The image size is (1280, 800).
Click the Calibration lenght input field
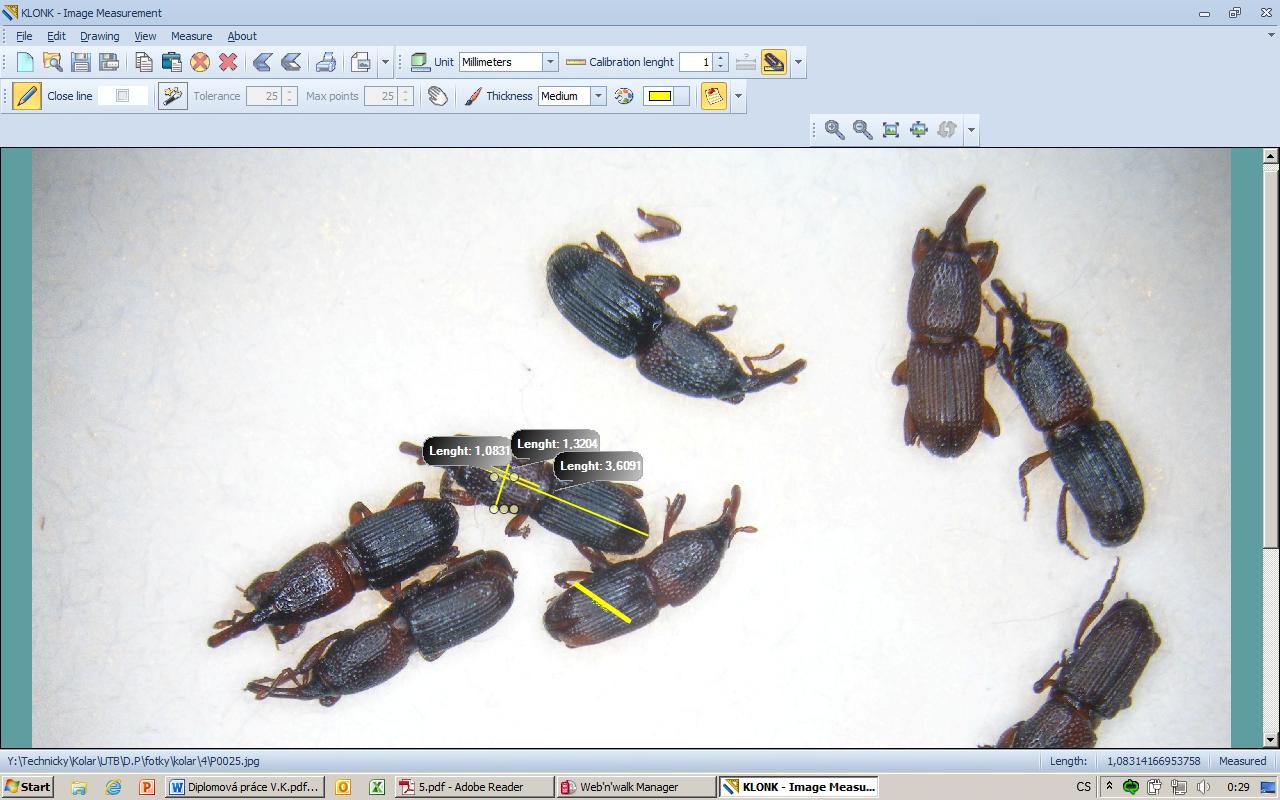tap(696, 62)
